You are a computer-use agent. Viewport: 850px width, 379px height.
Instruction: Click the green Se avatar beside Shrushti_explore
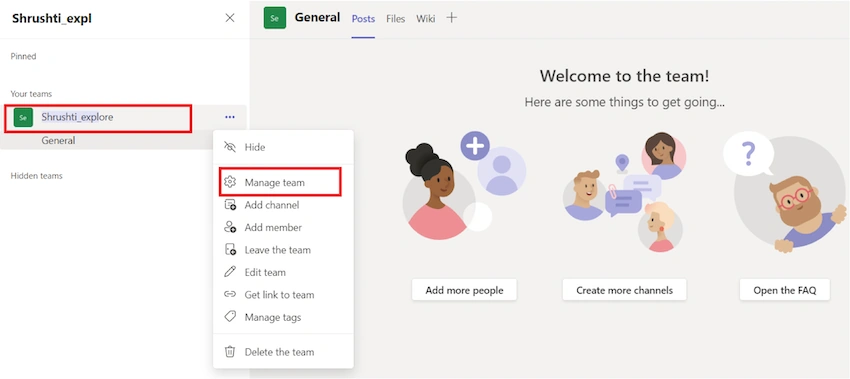tap(23, 117)
